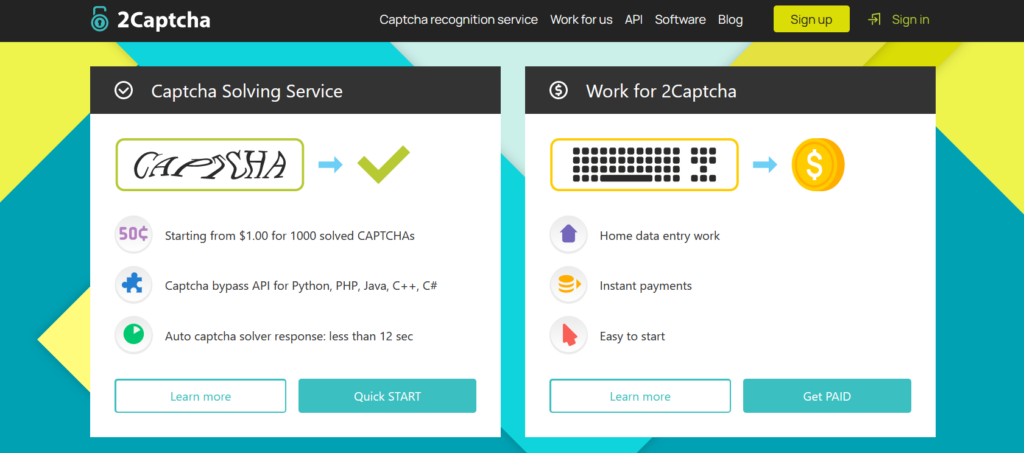
Task: Open the Work for us page
Action: pyautogui.click(x=581, y=20)
